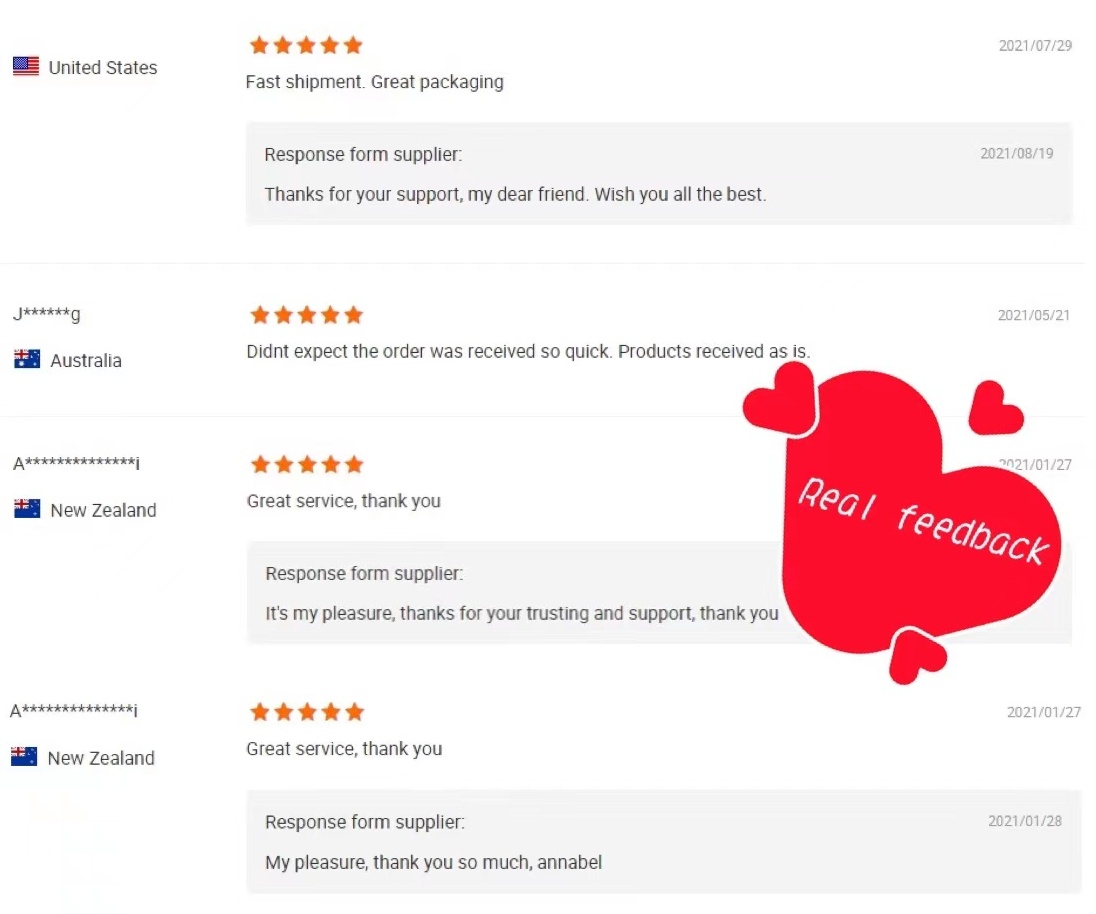Click the 'It's my pleasure, thanks for your trusting' reply
The image size is (1096, 914).
point(521,613)
